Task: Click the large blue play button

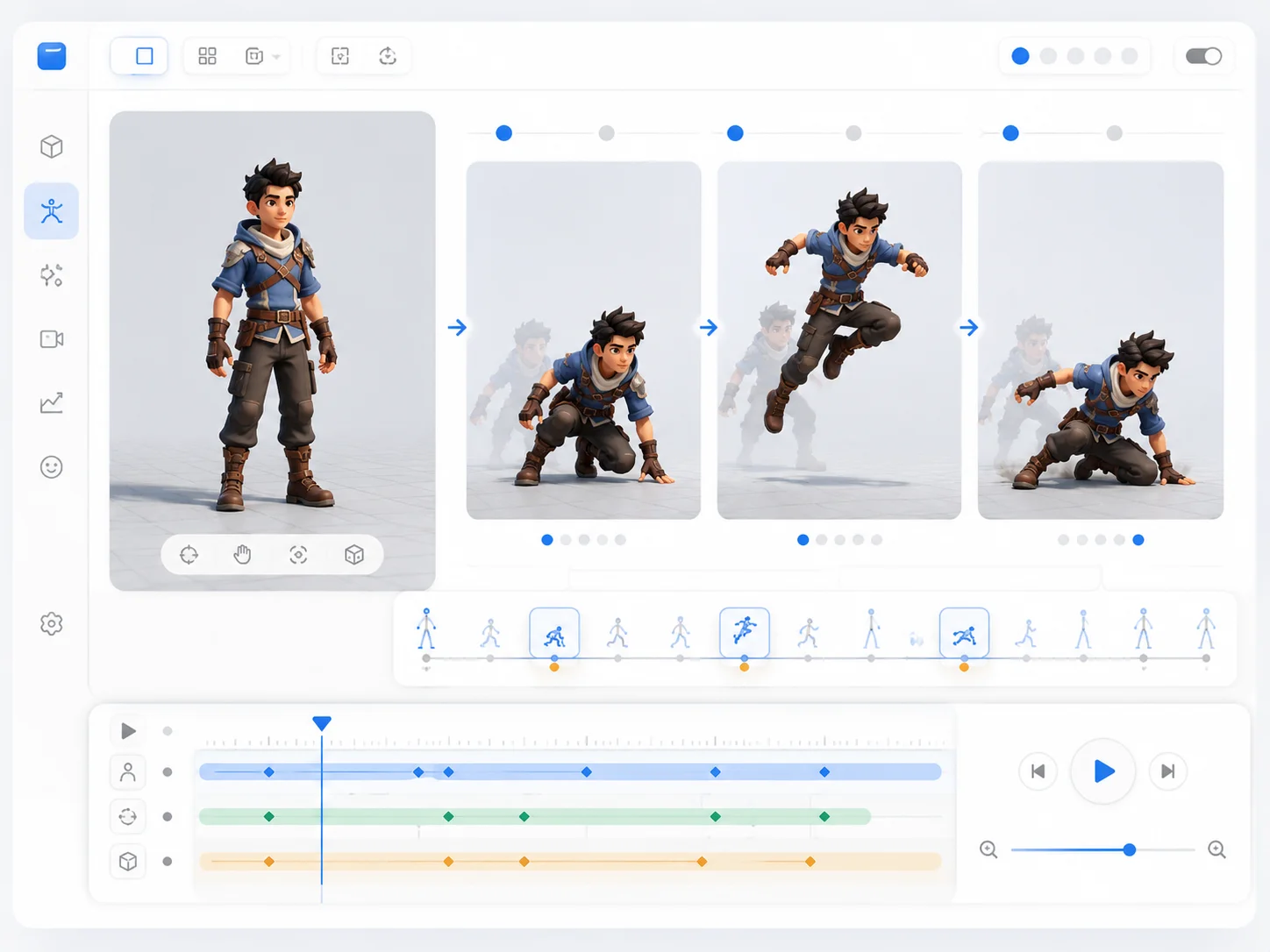Action: coord(1103,771)
